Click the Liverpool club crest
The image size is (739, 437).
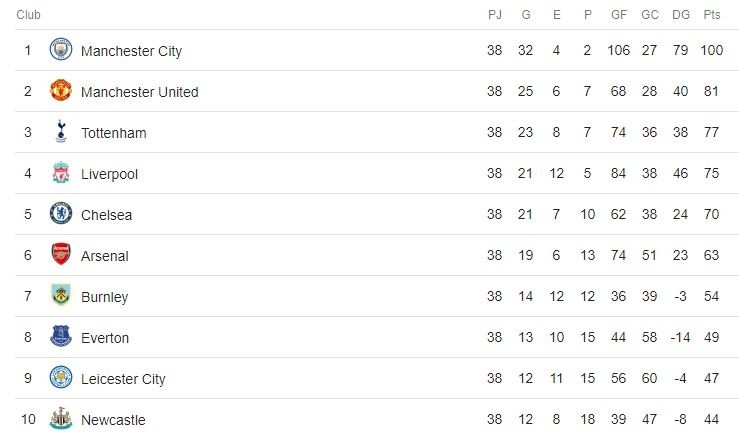point(61,173)
